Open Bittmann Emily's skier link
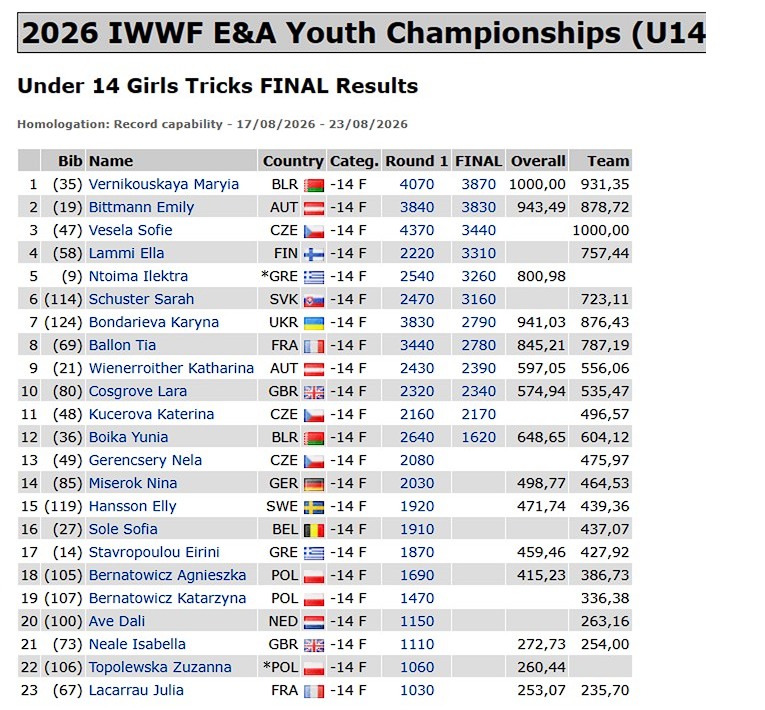 (x=141, y=207)
